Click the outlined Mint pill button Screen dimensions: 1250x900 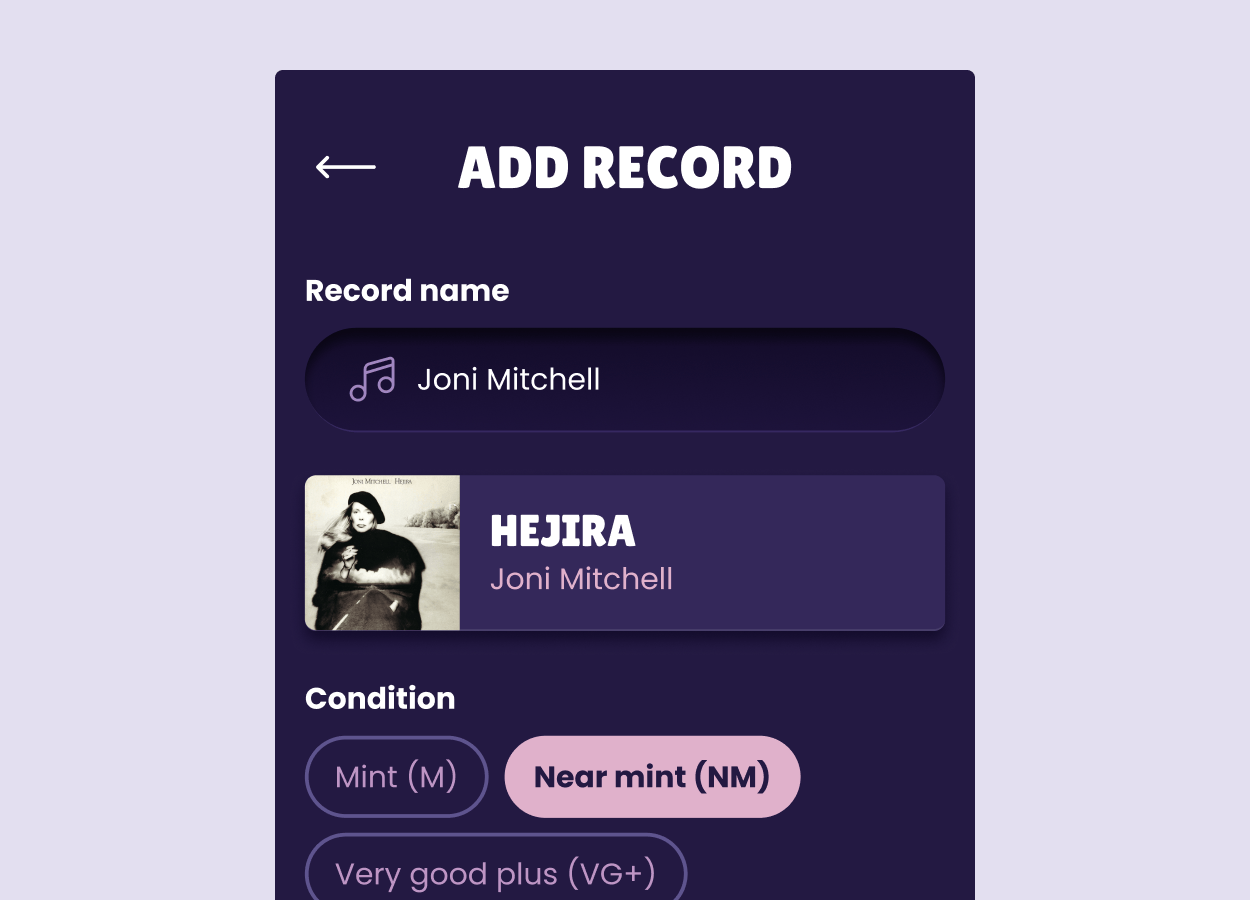[396, 777]
